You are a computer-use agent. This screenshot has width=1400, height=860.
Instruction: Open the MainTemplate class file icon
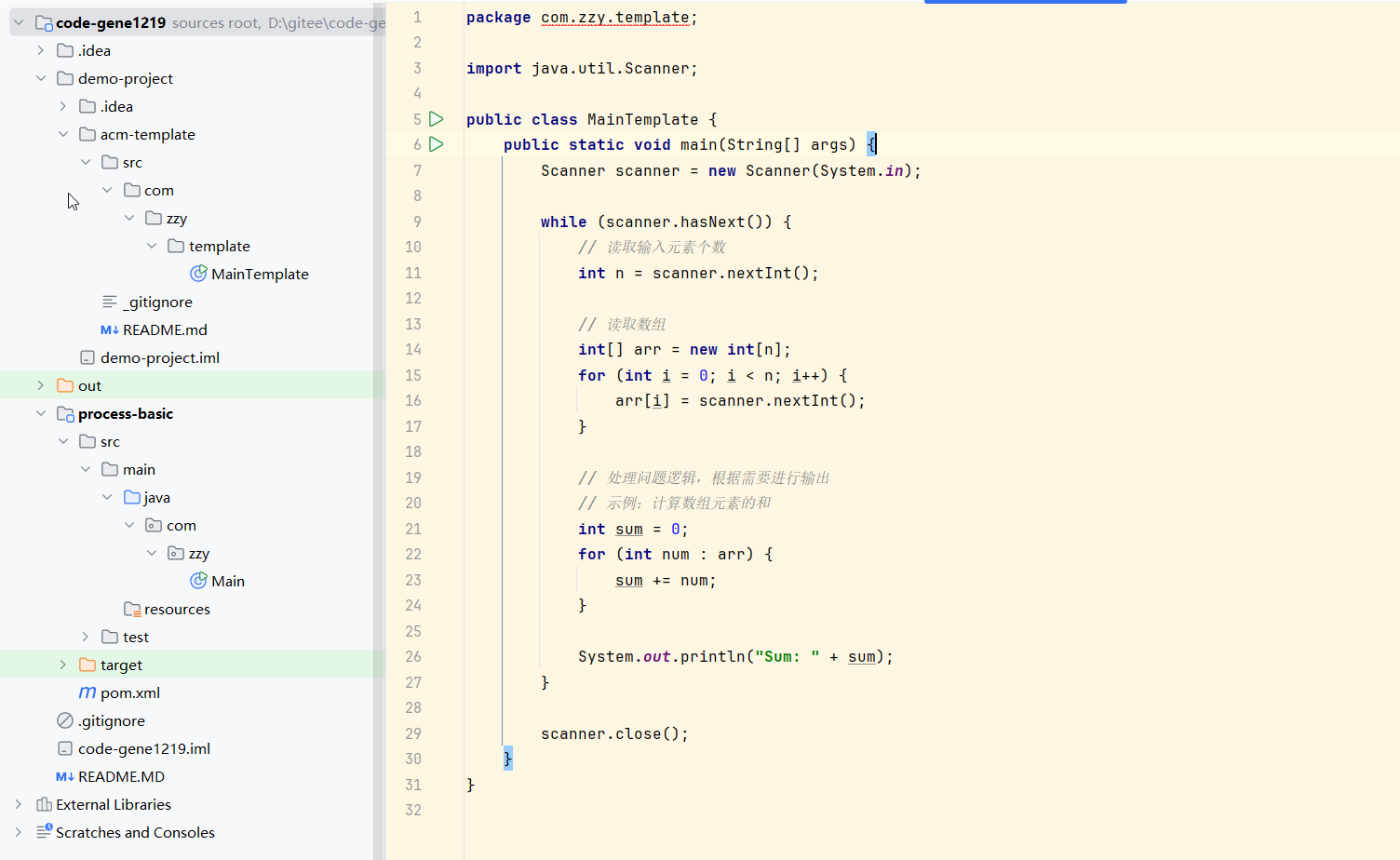pyautogui.click(x=198, y=274)
